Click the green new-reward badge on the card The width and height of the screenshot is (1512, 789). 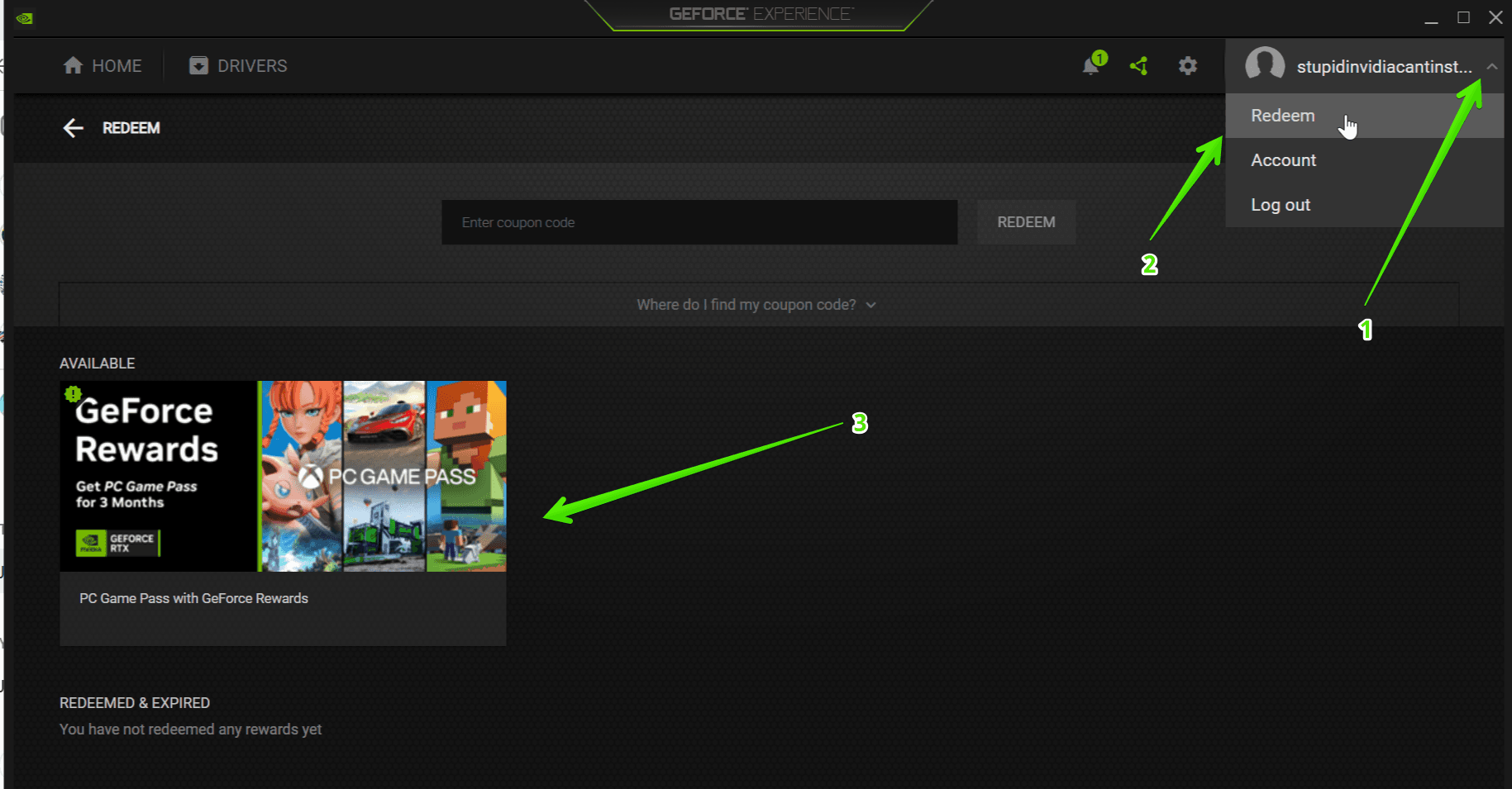tap(73, 394)
